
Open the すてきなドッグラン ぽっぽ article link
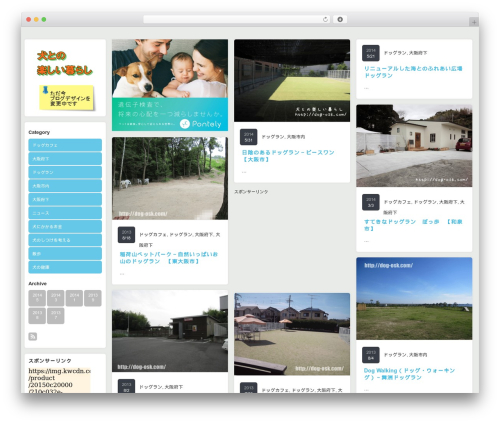tap(413, 225)
